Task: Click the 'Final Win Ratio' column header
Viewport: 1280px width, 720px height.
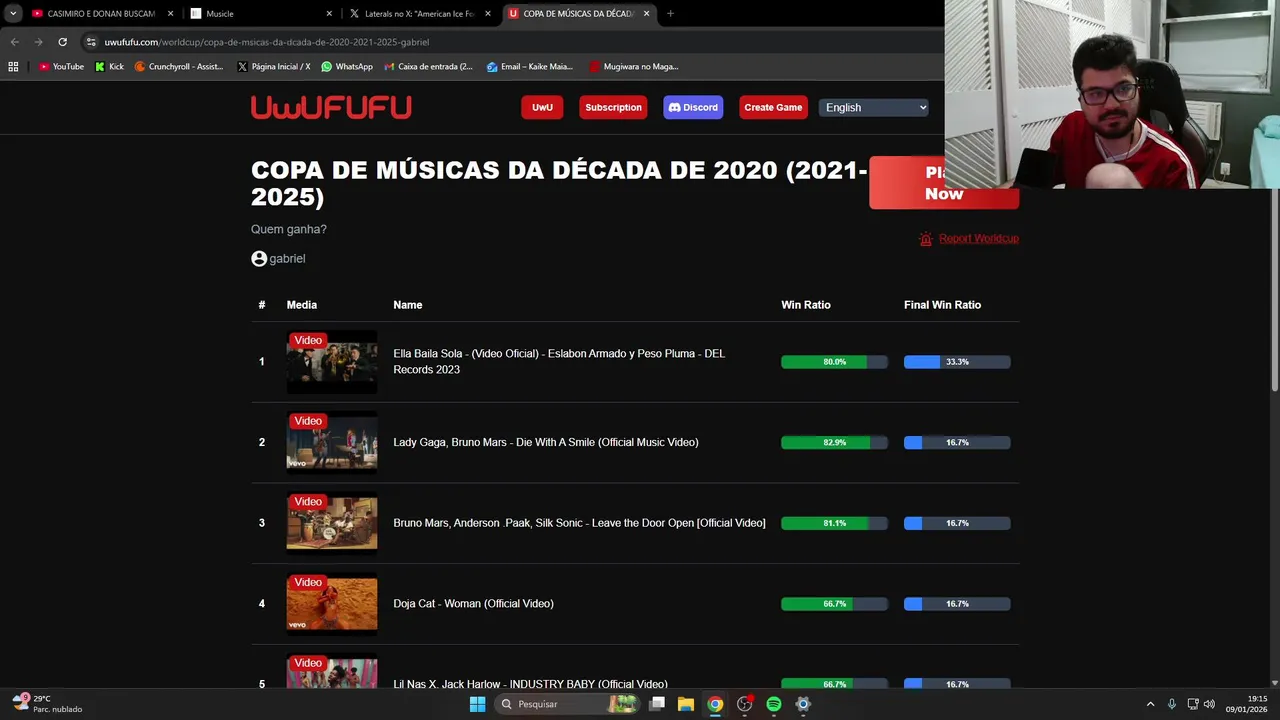Action: [942, 305]
